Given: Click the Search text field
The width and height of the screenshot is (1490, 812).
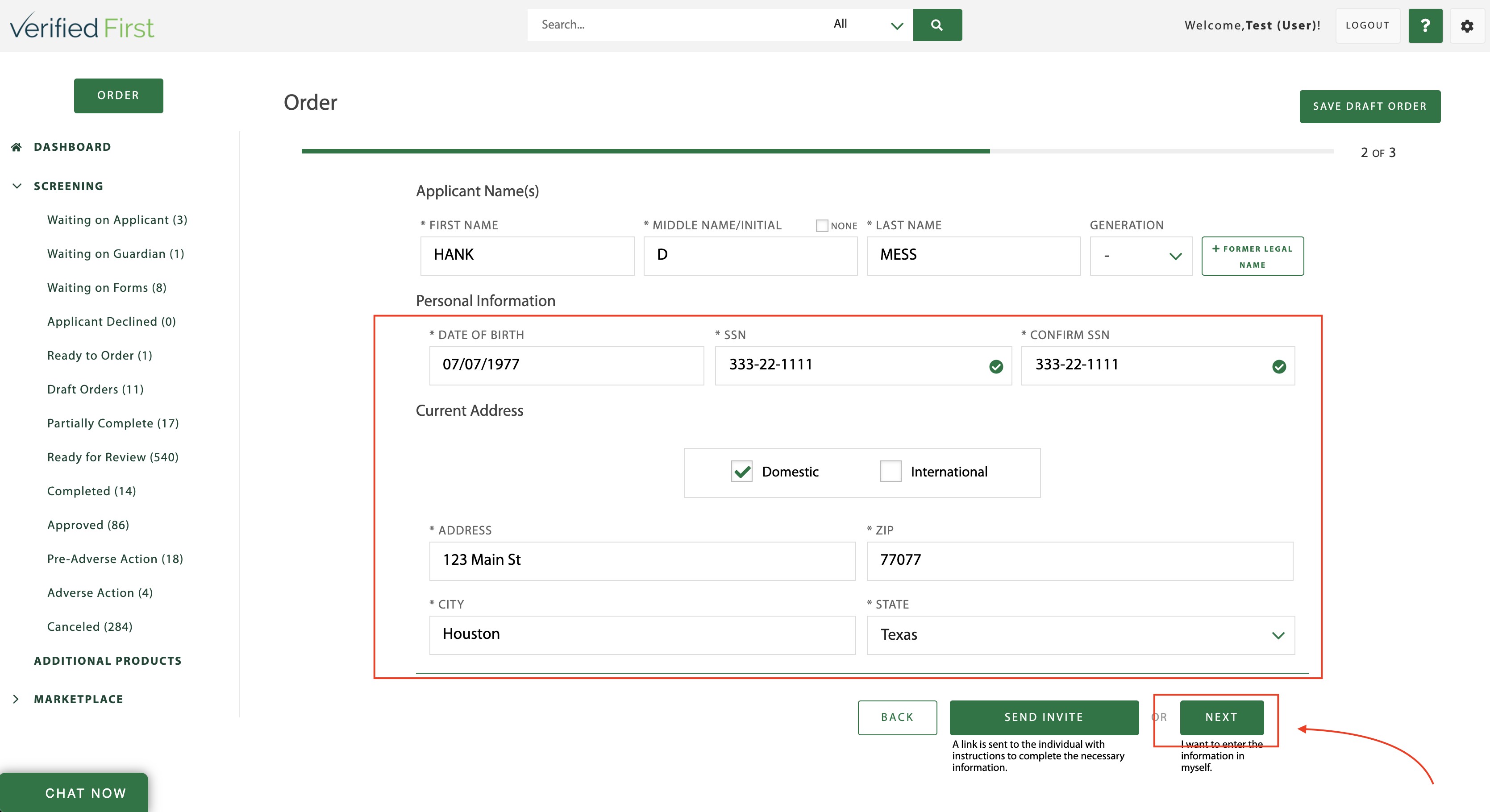Looking at the screenshot, I should click(x=676, y=25).
